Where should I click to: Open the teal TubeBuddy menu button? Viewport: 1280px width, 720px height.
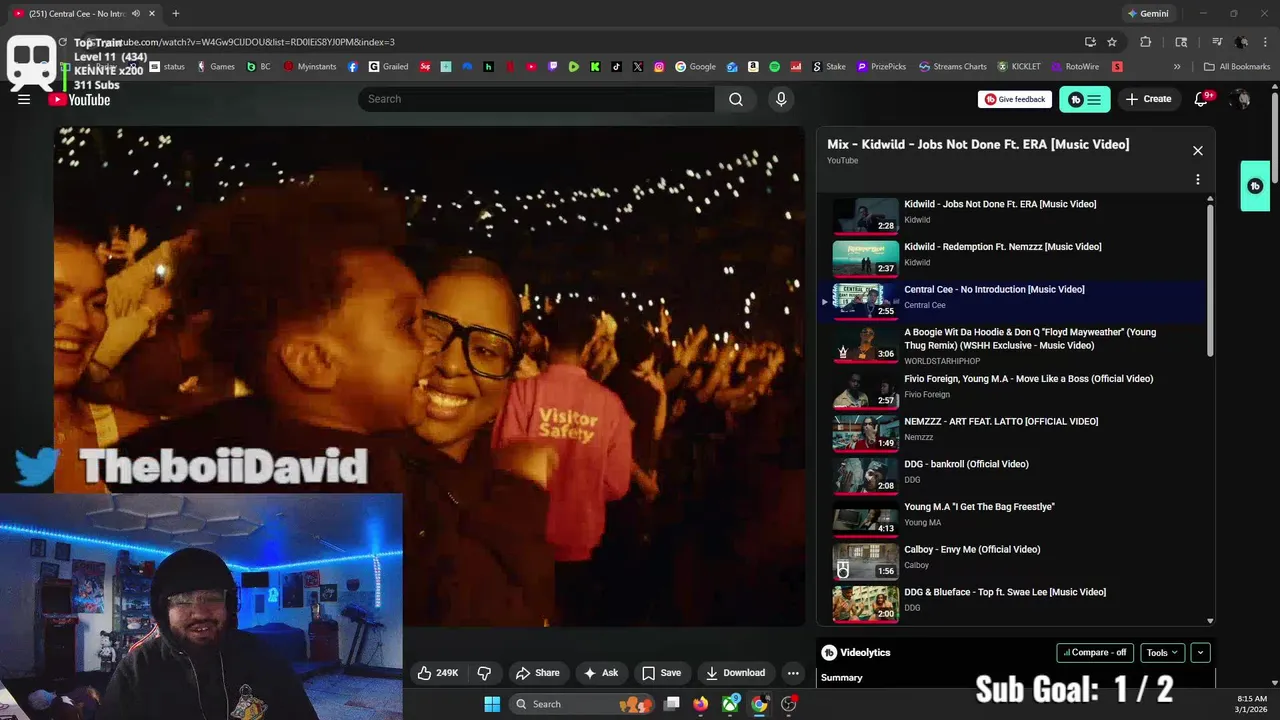1084,99
